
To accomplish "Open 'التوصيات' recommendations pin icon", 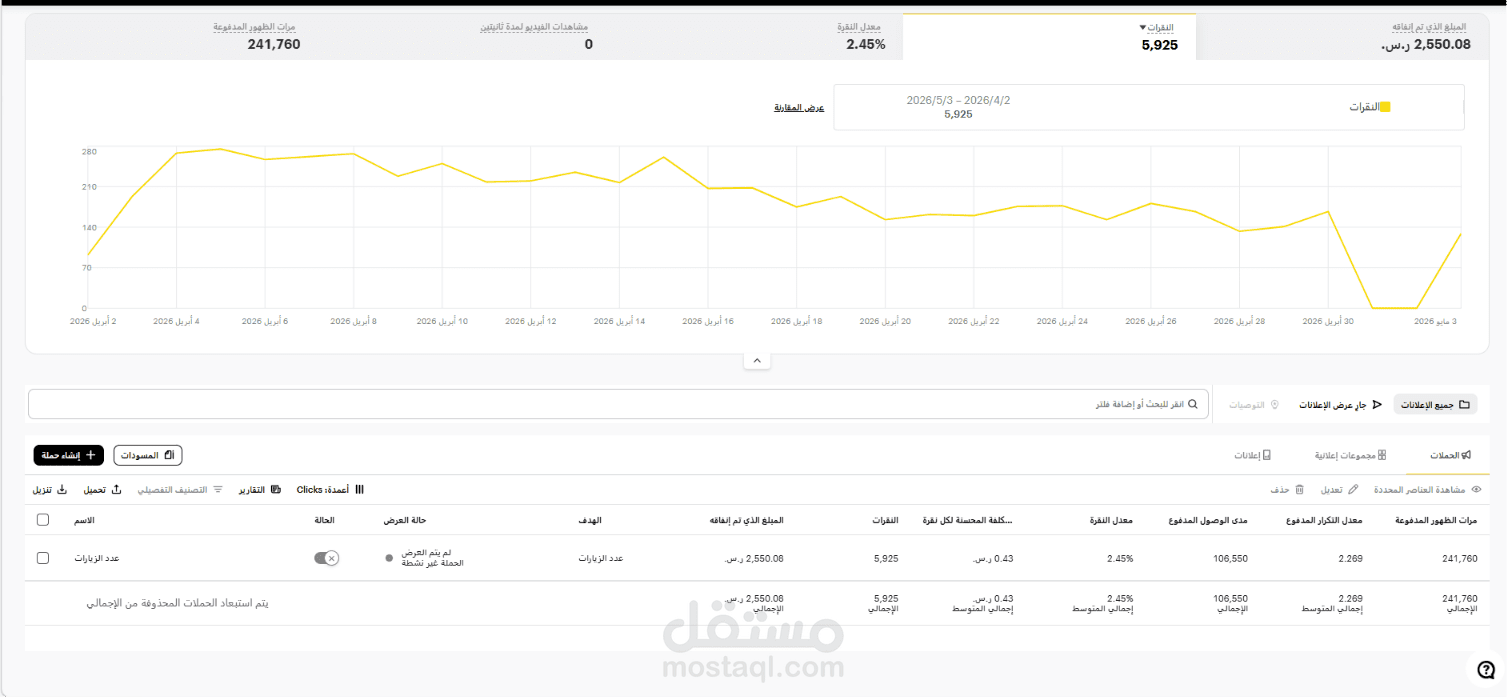I will 1274,404.
